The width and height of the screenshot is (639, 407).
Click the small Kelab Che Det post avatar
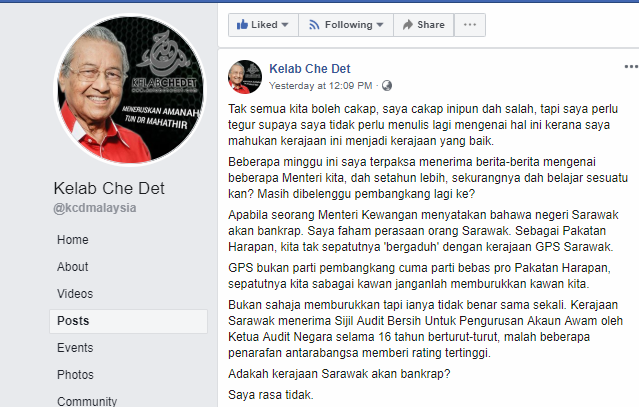pos(245,77)
